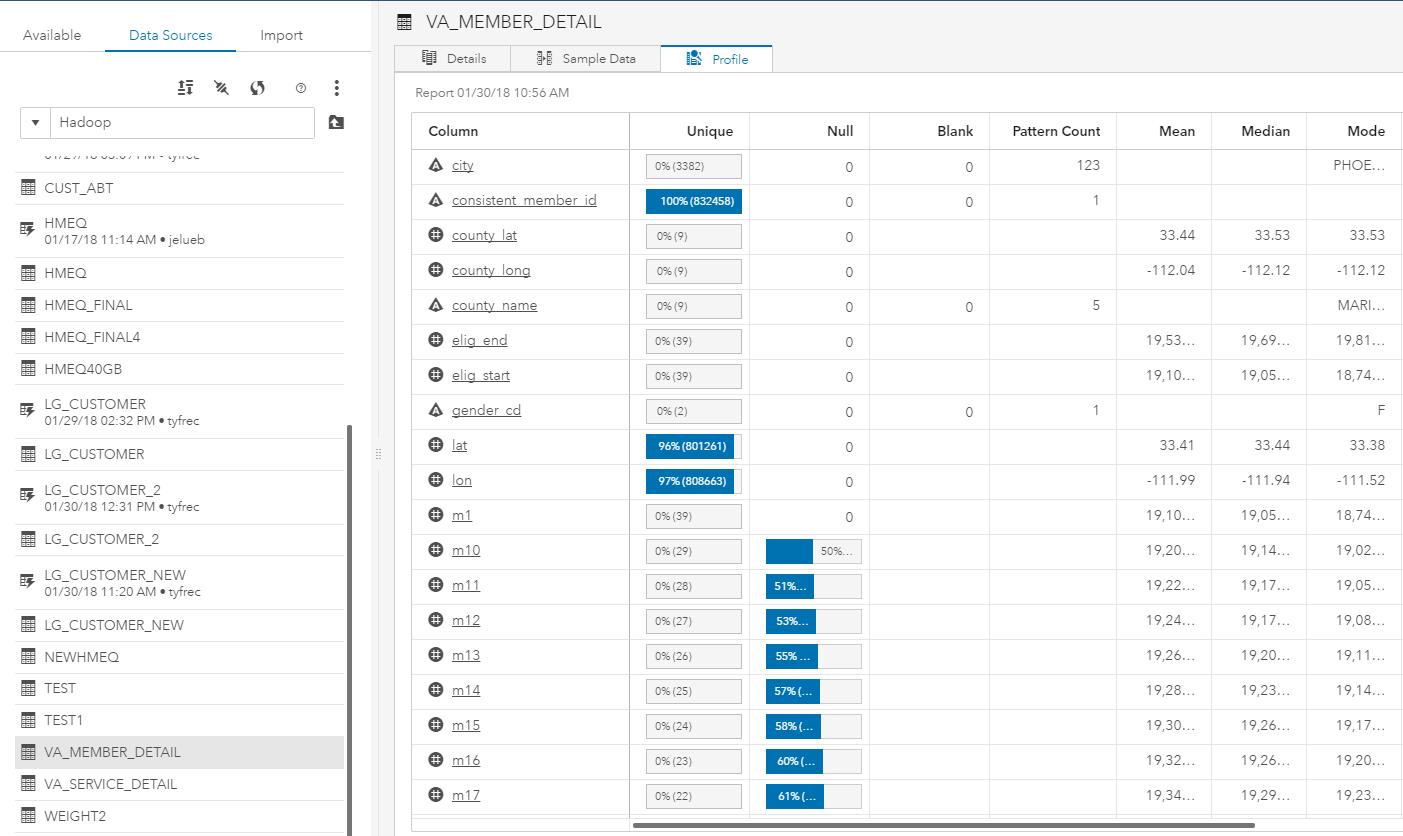1403x836 pixels.
Task: Switch to the Sample Data tab
Action: click(585, 58)
